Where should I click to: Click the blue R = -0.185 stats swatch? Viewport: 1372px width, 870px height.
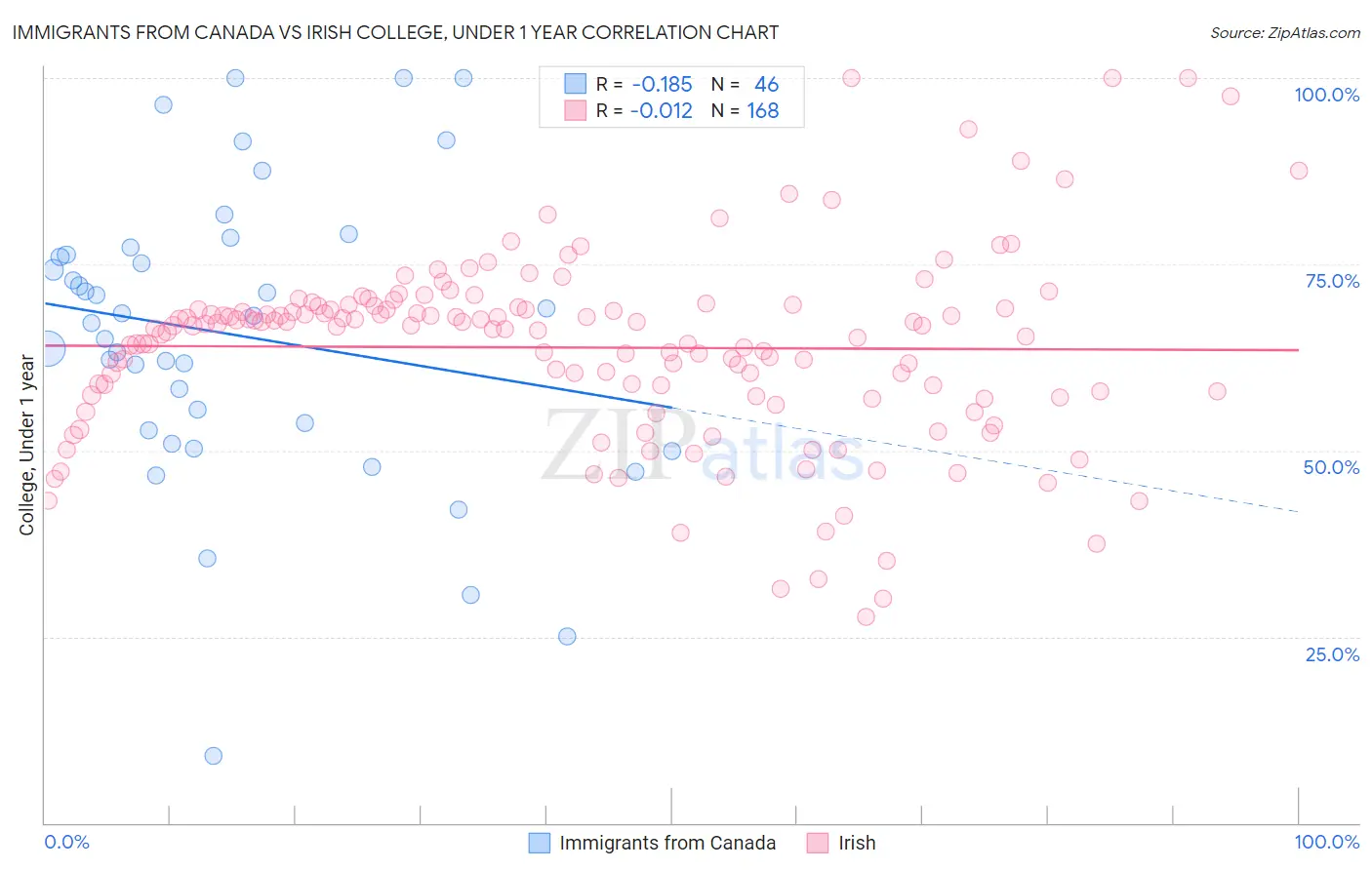pyautogui.click(x=576, y=84)
